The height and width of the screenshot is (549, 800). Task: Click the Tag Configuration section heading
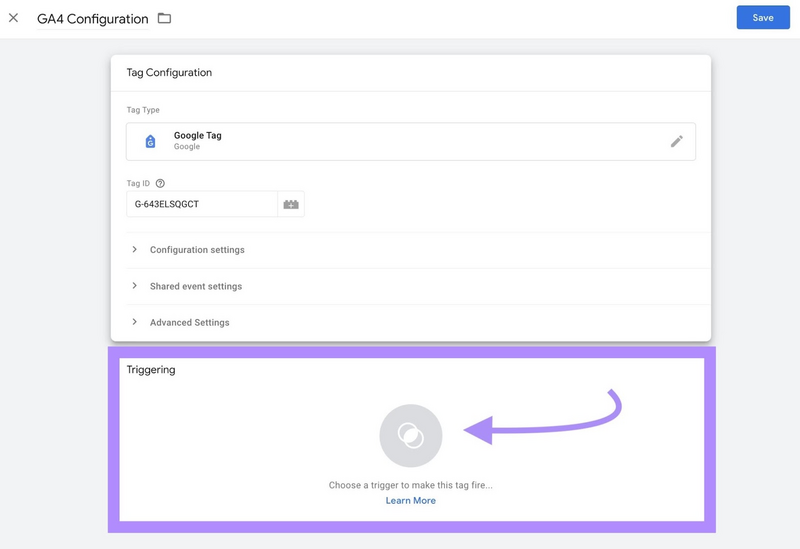[169, 73]
